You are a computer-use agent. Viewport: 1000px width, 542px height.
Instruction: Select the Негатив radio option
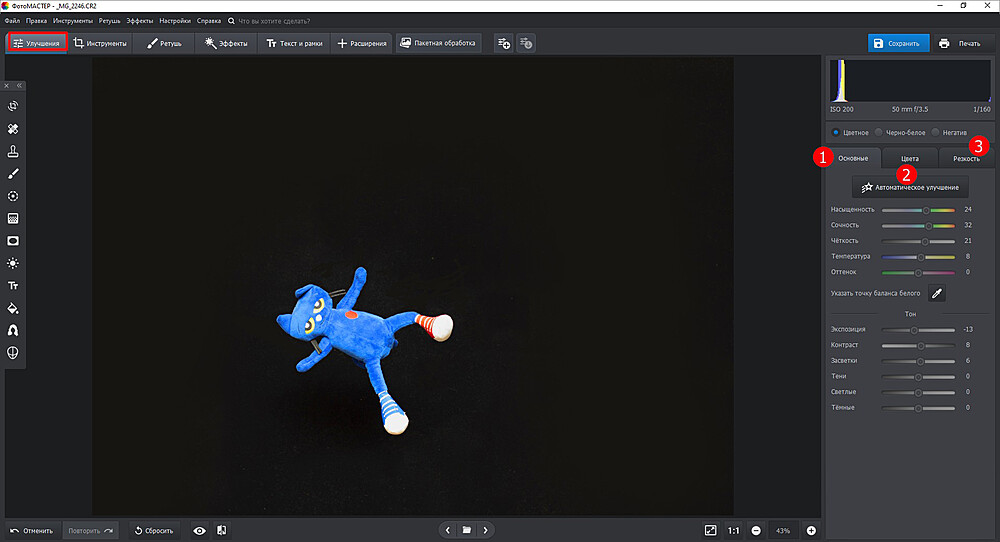click(935, 132)
